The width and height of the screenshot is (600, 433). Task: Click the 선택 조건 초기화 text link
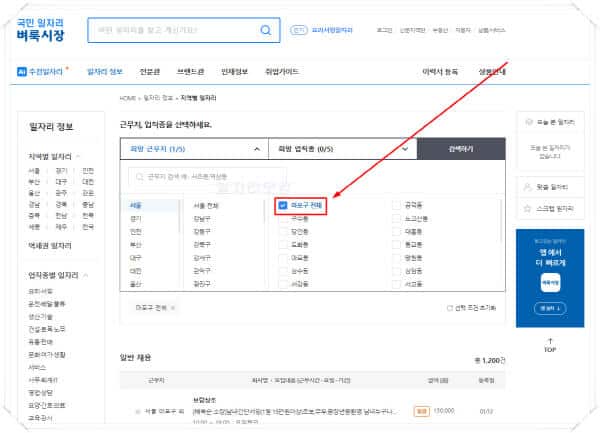point(475,308)
